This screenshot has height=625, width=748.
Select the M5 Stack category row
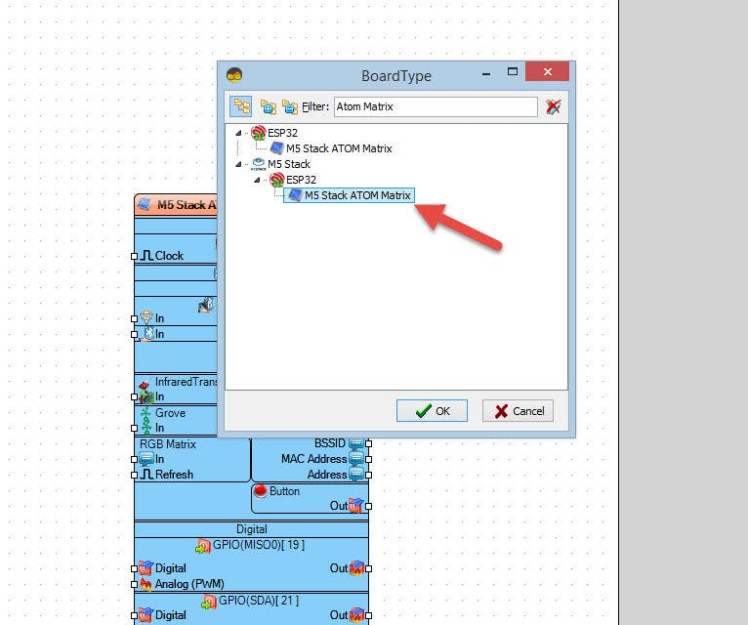[289, 164]
